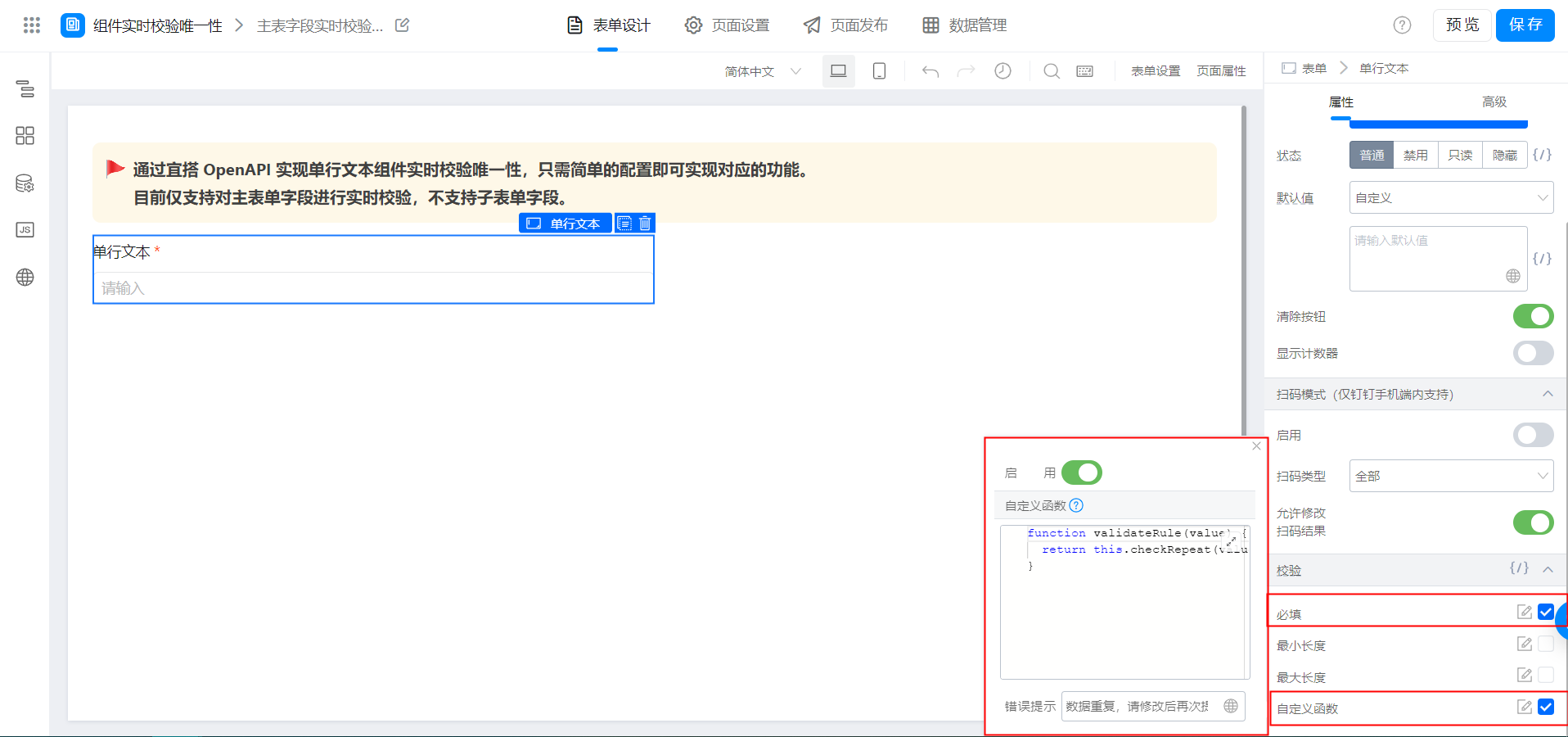1568x737 pixels.
Task: Select 高级 tab in right panel
Action: tap(1494, 102)
